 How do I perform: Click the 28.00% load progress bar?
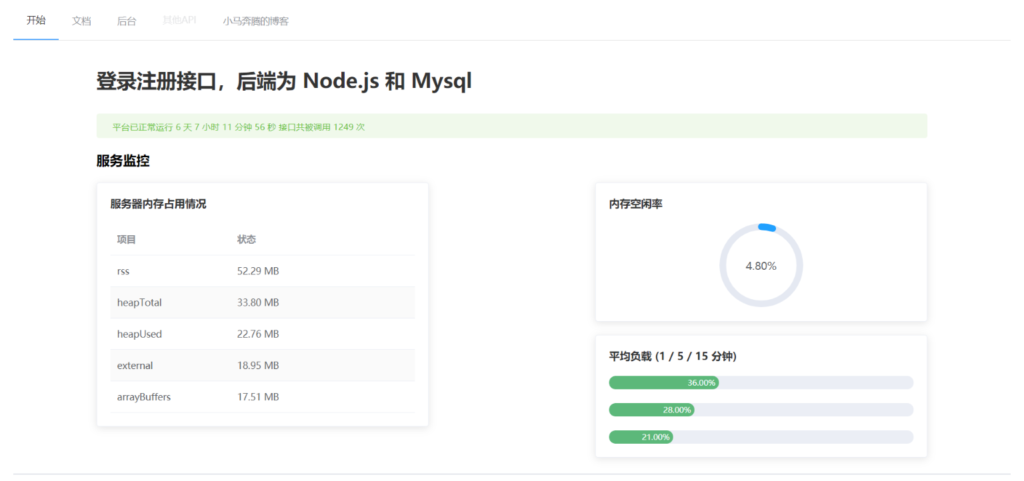coord(761,410)
